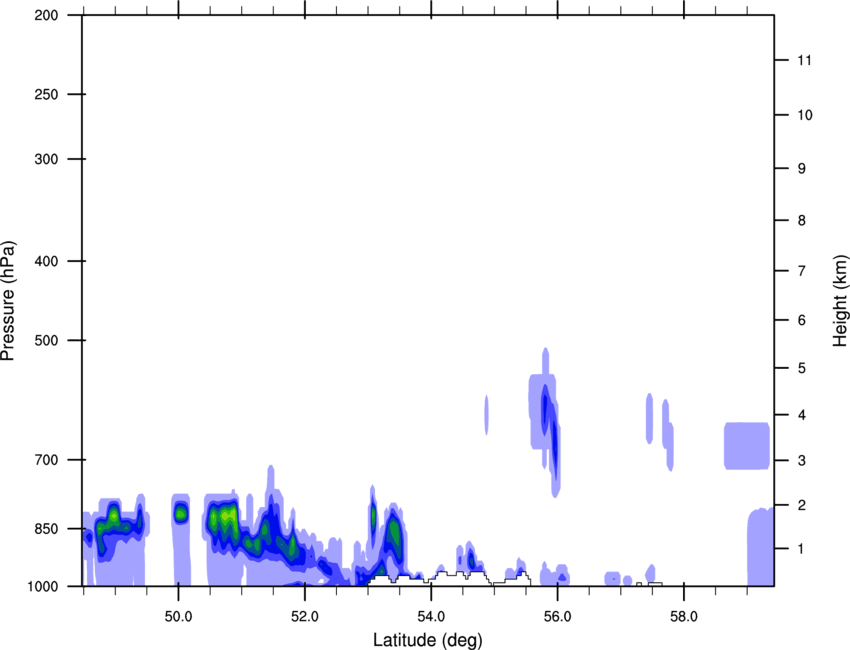Screen dimensions: 850x650
Task: Click the 6 km height label
Action: click(x=802, y=320)
